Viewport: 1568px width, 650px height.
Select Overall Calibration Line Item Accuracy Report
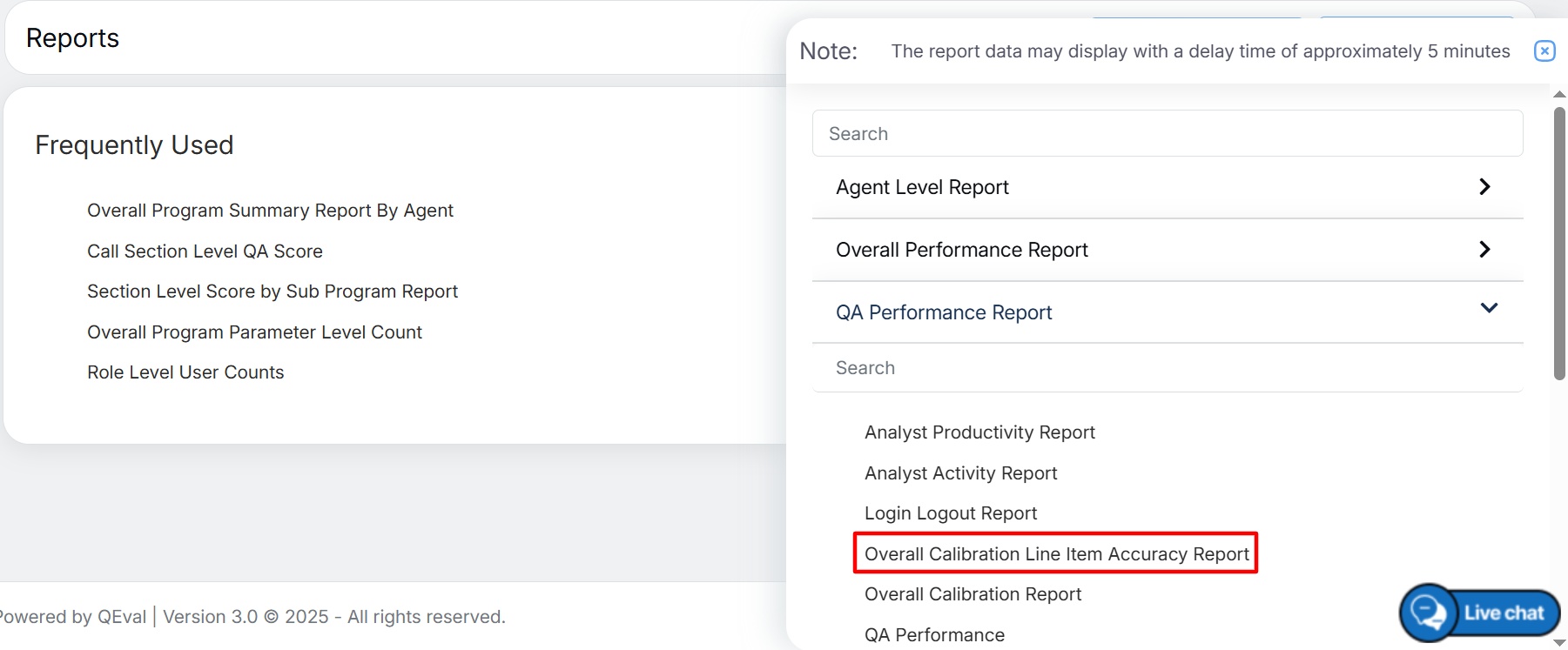[x=1056, y=554]
